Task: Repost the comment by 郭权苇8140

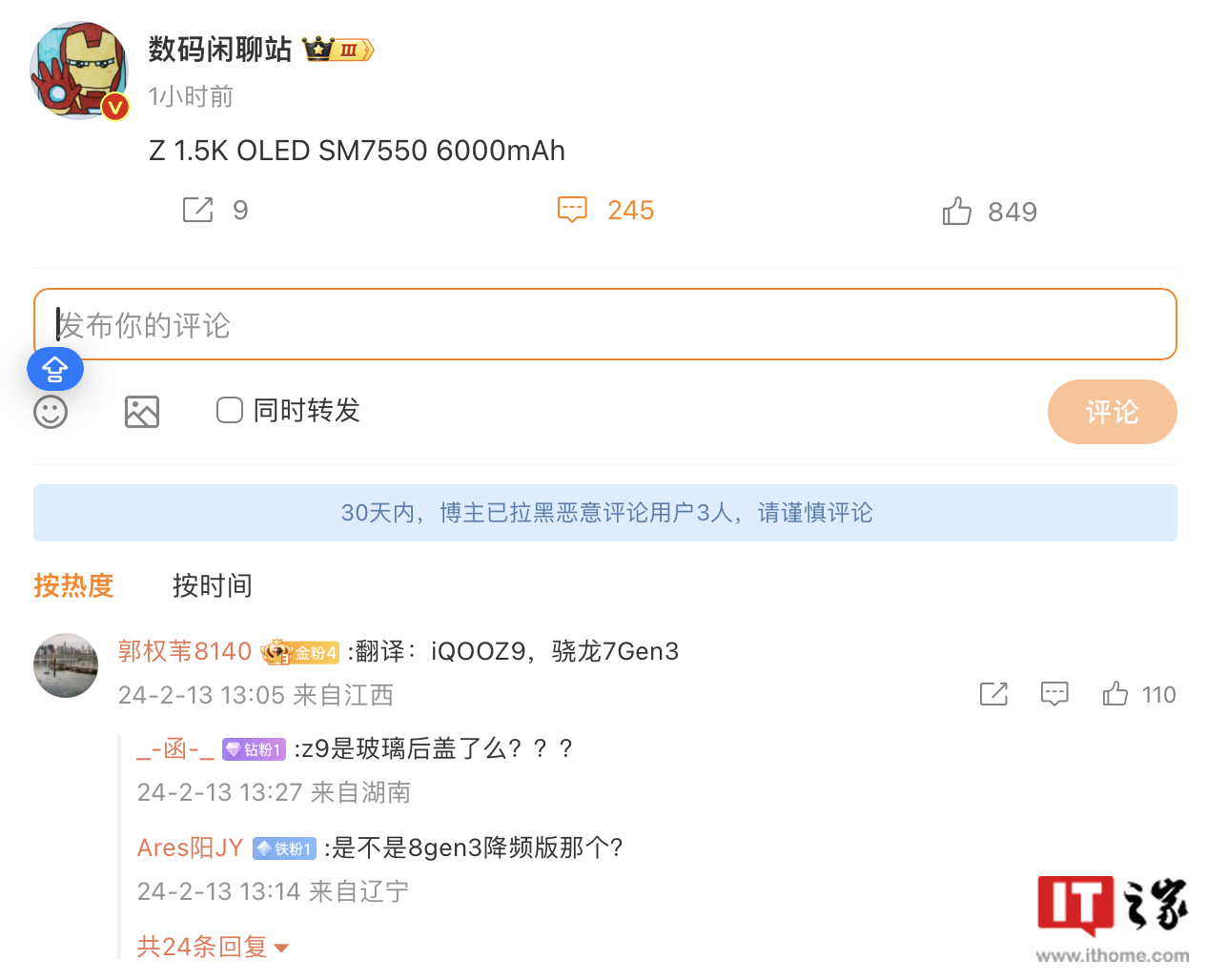Action: click(x=993, y=694)
